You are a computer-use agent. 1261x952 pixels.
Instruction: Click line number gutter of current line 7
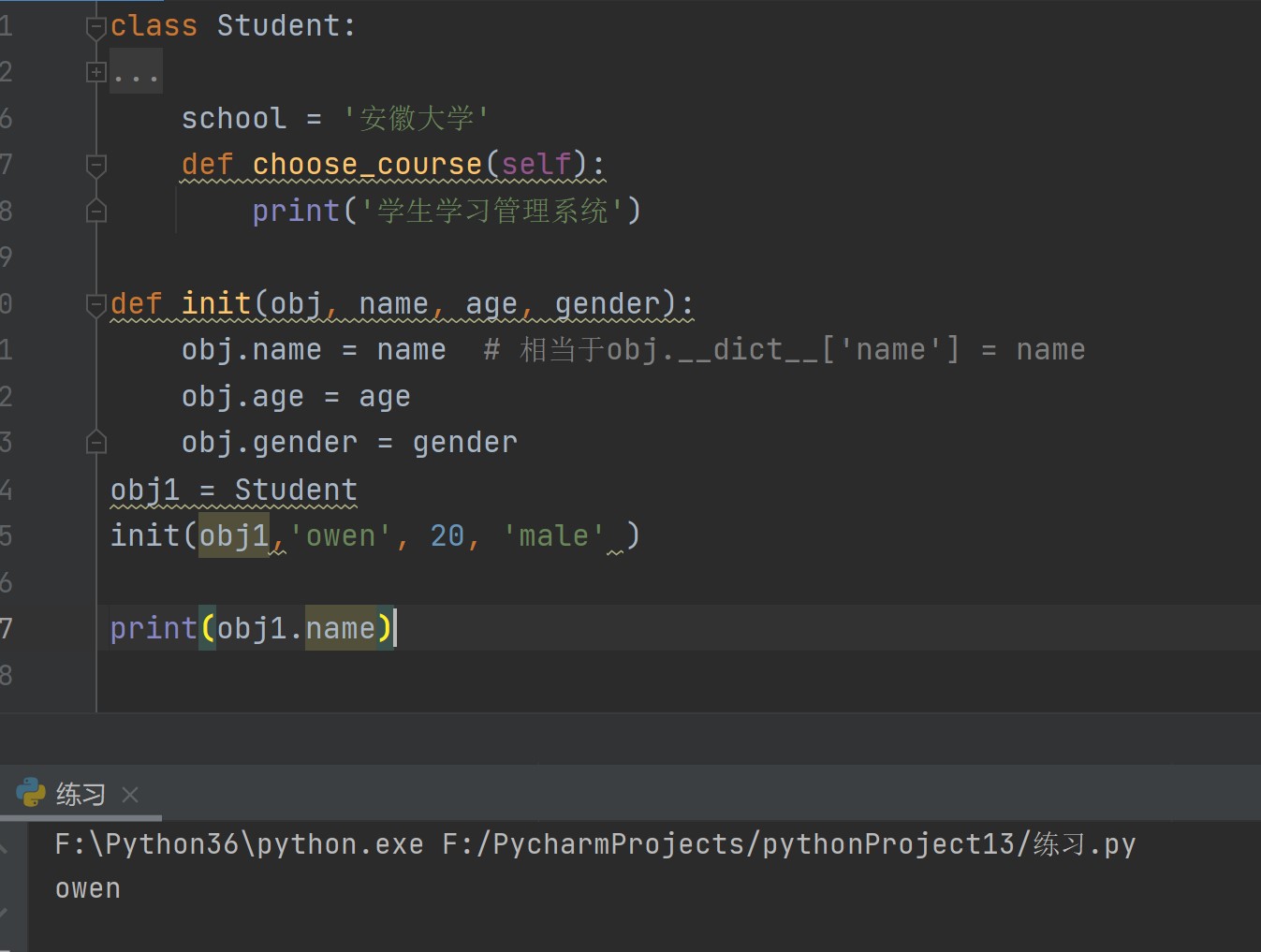[x=7, y=628]
